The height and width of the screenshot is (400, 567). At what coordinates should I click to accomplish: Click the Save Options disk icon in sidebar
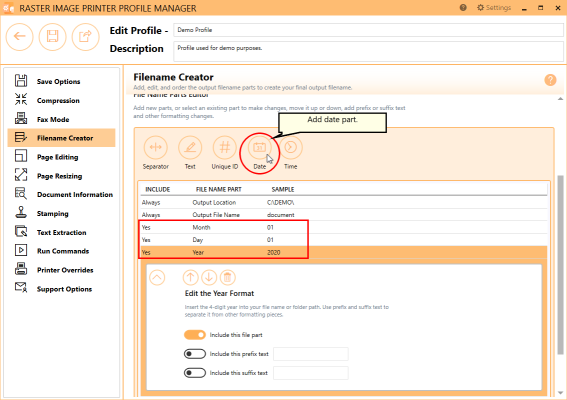pos(21,80)
